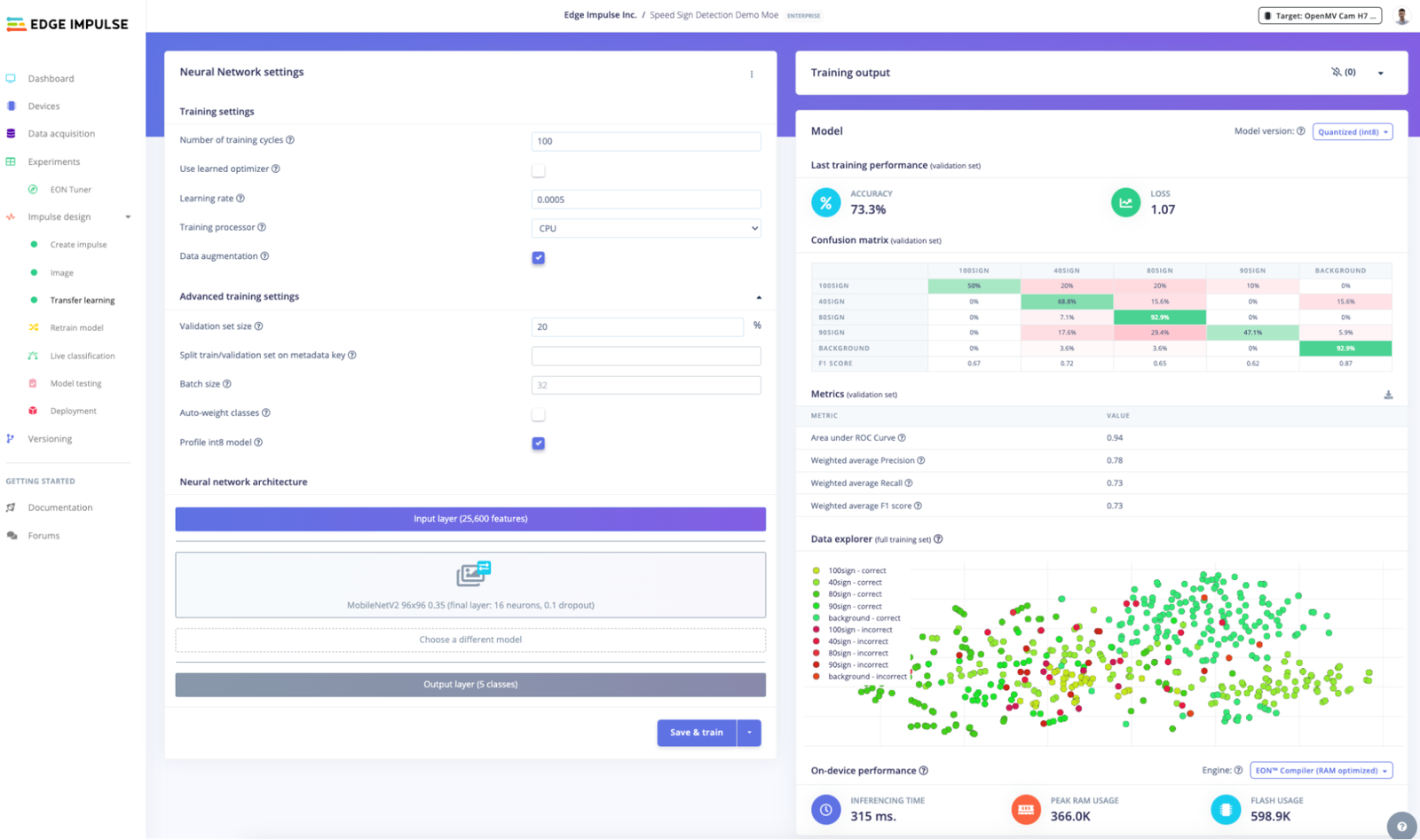Image resolution: width=1420 pixels, height=840 pixels.
Task: Click the help icon beside Learning rate
Action: (241, 199)
